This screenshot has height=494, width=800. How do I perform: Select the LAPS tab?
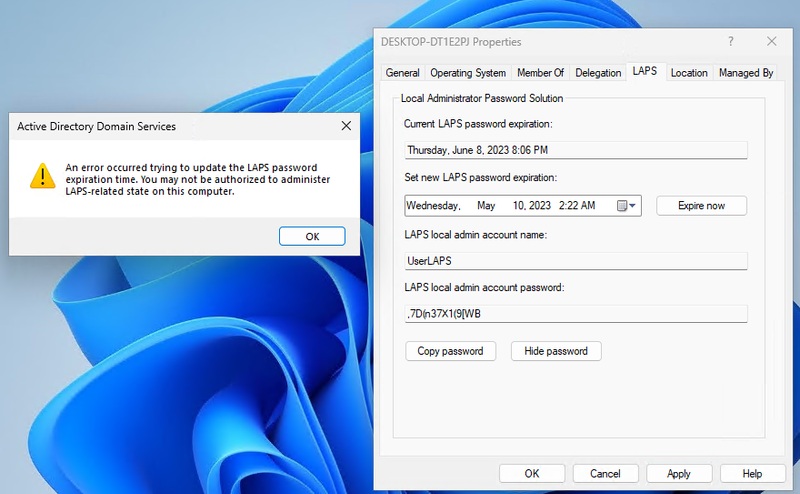(645, 71)
